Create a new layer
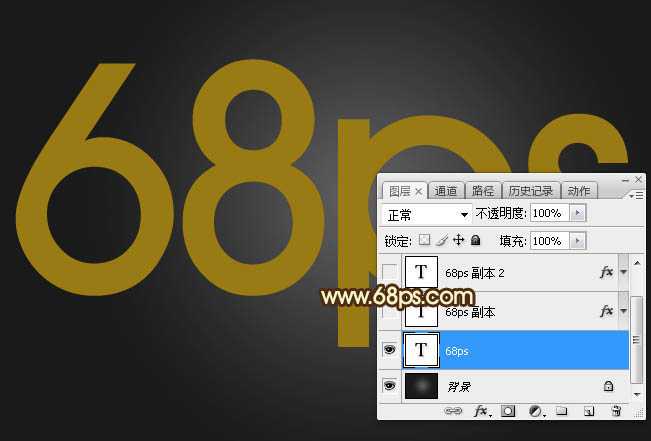 point(589,410)
